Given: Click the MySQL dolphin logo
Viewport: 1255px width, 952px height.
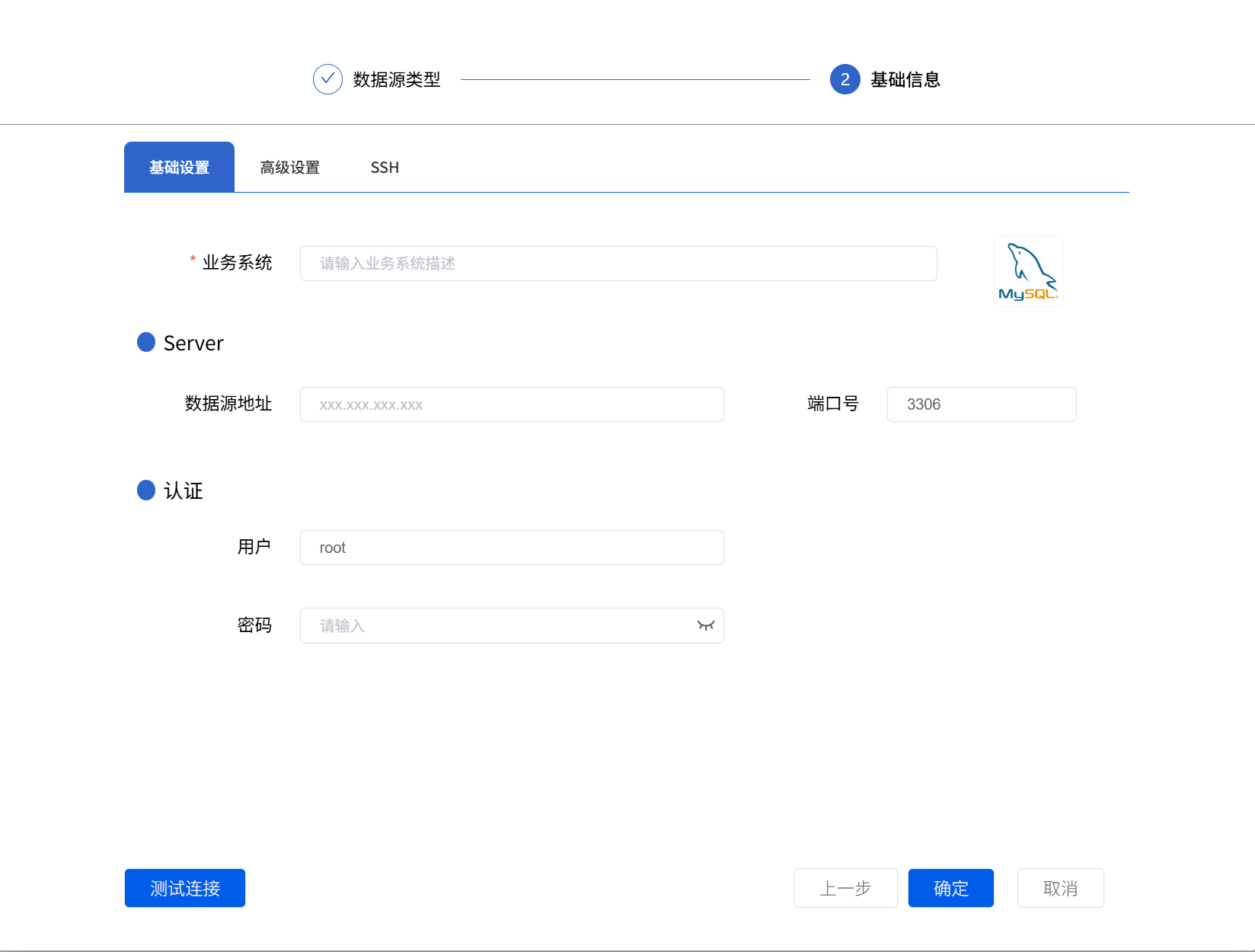Looking at the screenshot, I should click(x=1028, y=271).
